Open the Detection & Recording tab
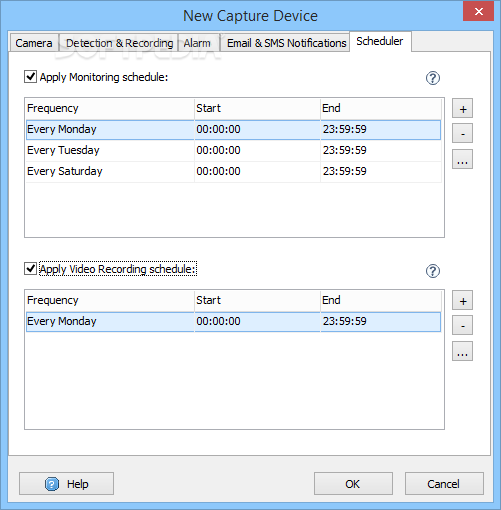Image resolution: width=501 pixels, height=510 pixels. click(119, 43)
